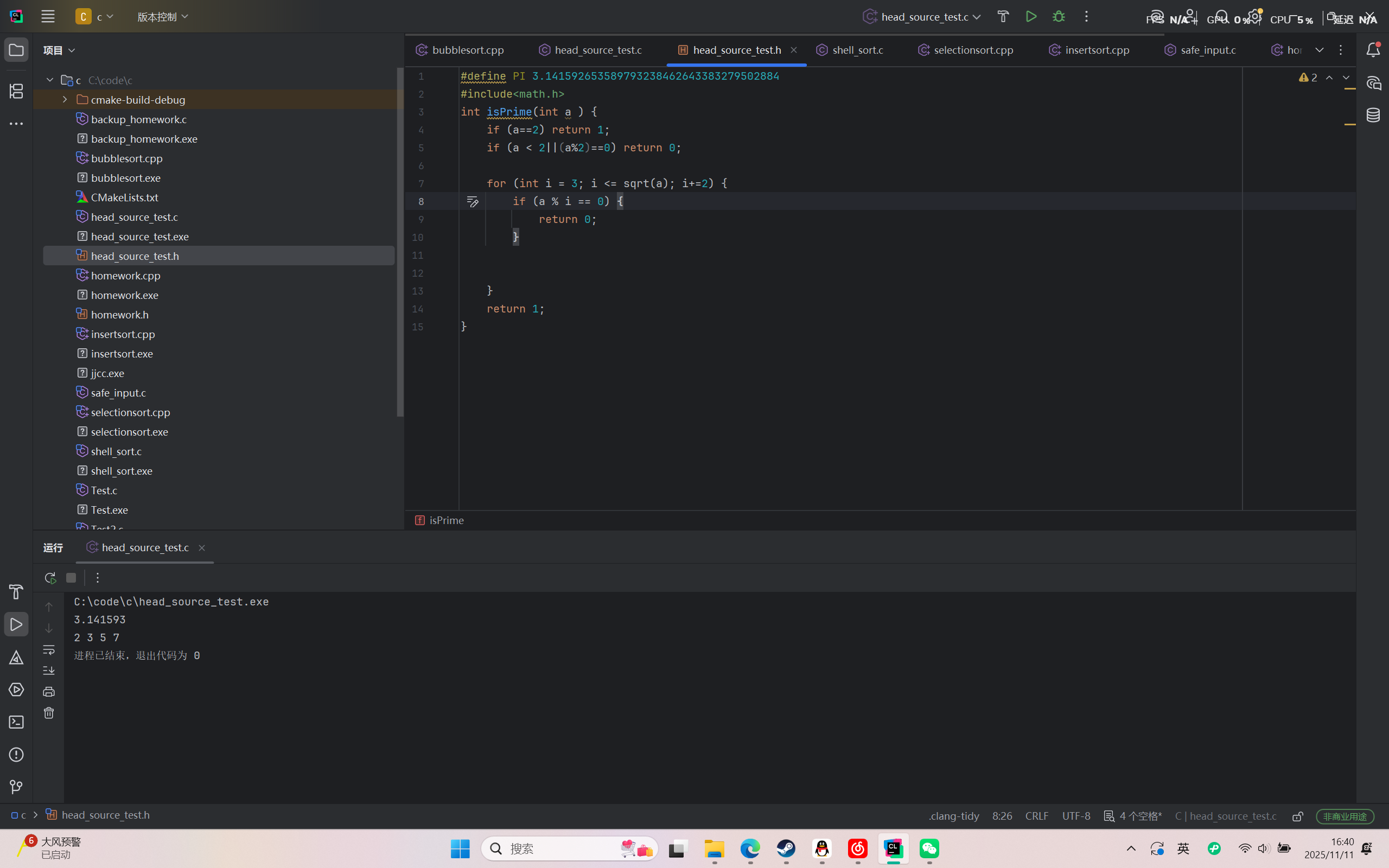Open homework.cpp in the project tree
This screenshot has width=1389, height=868.
tap(125, 276)
